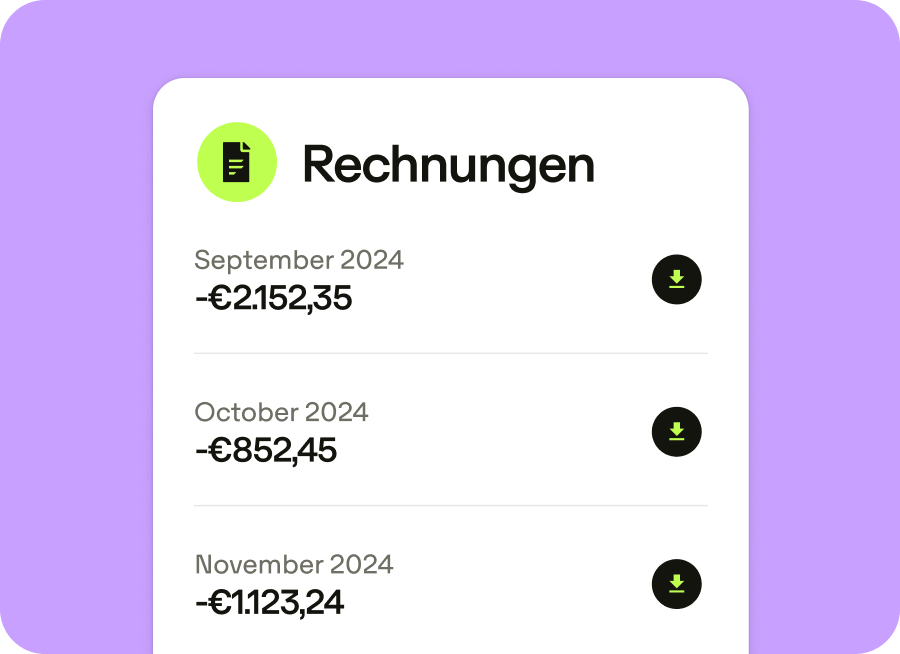
Task: Select the October 2024 label
Action: [281, 412]
